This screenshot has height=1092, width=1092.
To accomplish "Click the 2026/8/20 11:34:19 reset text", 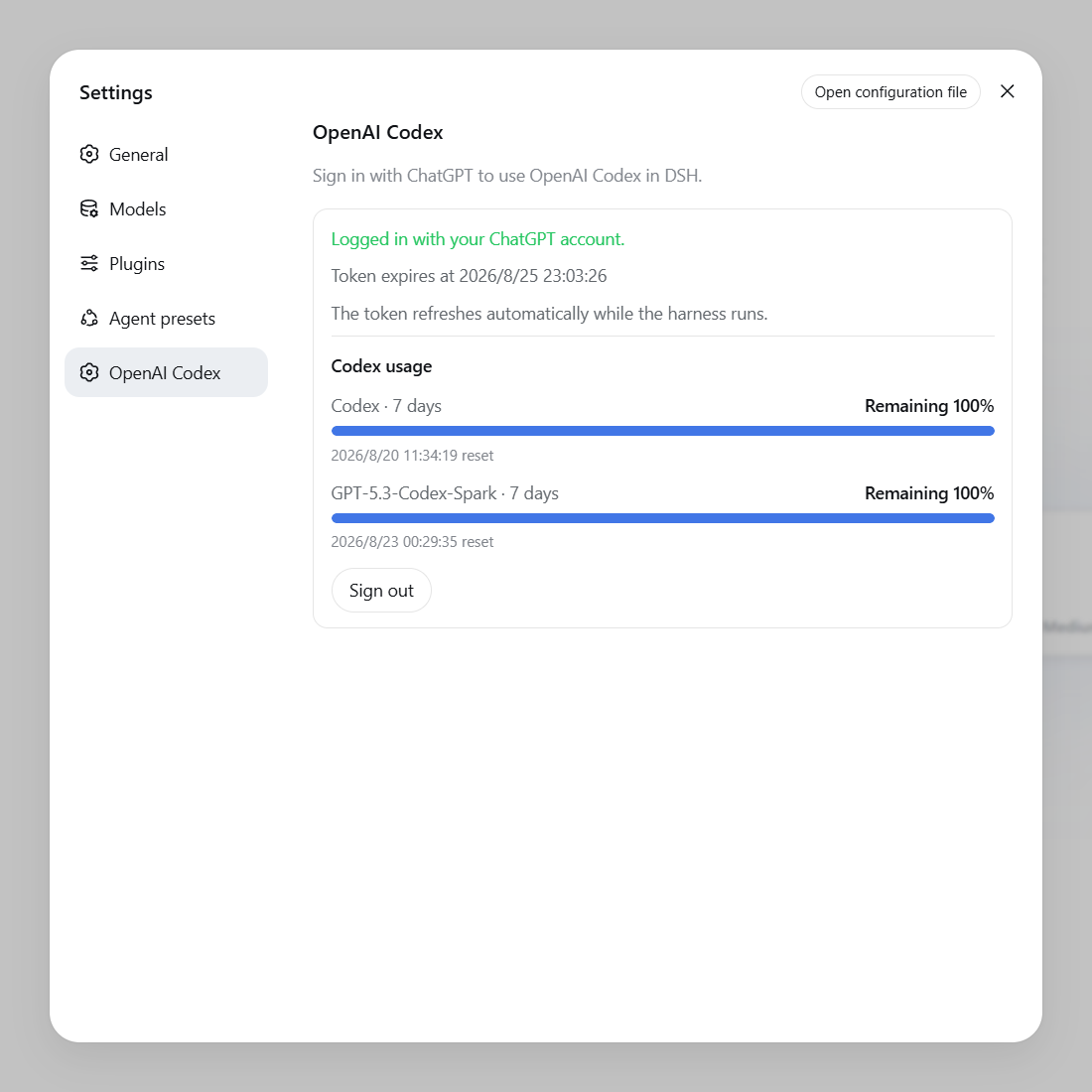I will pyautogui.click(x=412, y=456).
